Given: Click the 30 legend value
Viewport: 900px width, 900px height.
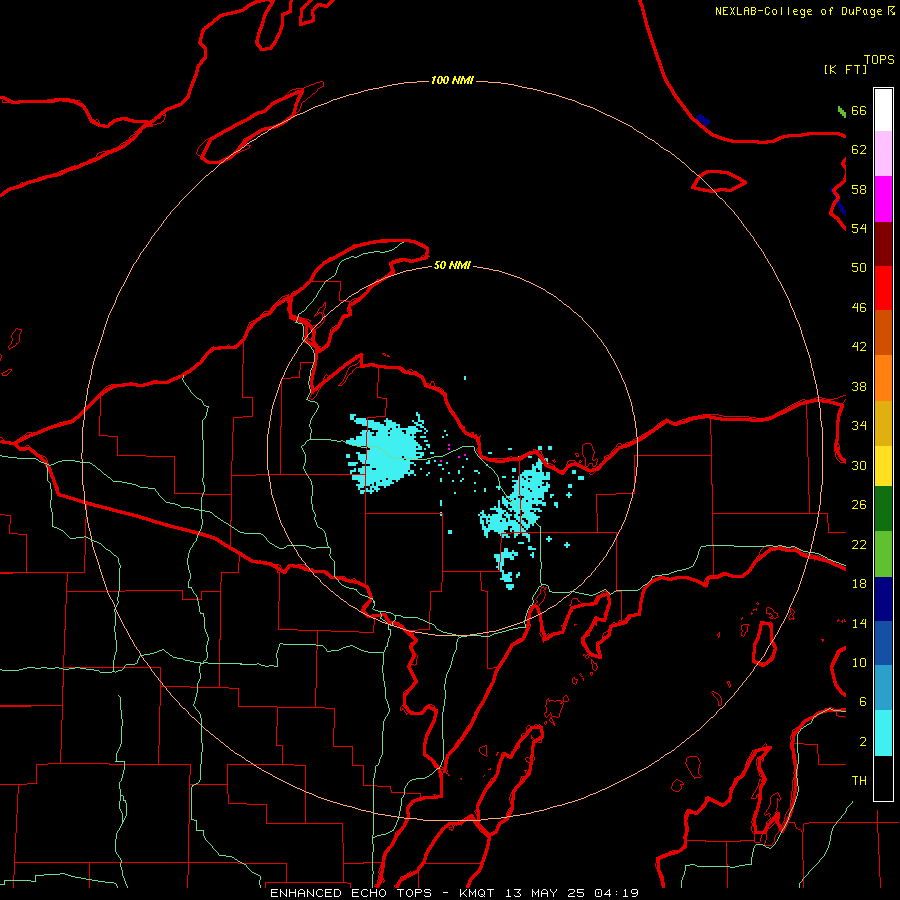Looking at the screenshot, I should pyautogui.click(x=859, y=465).
